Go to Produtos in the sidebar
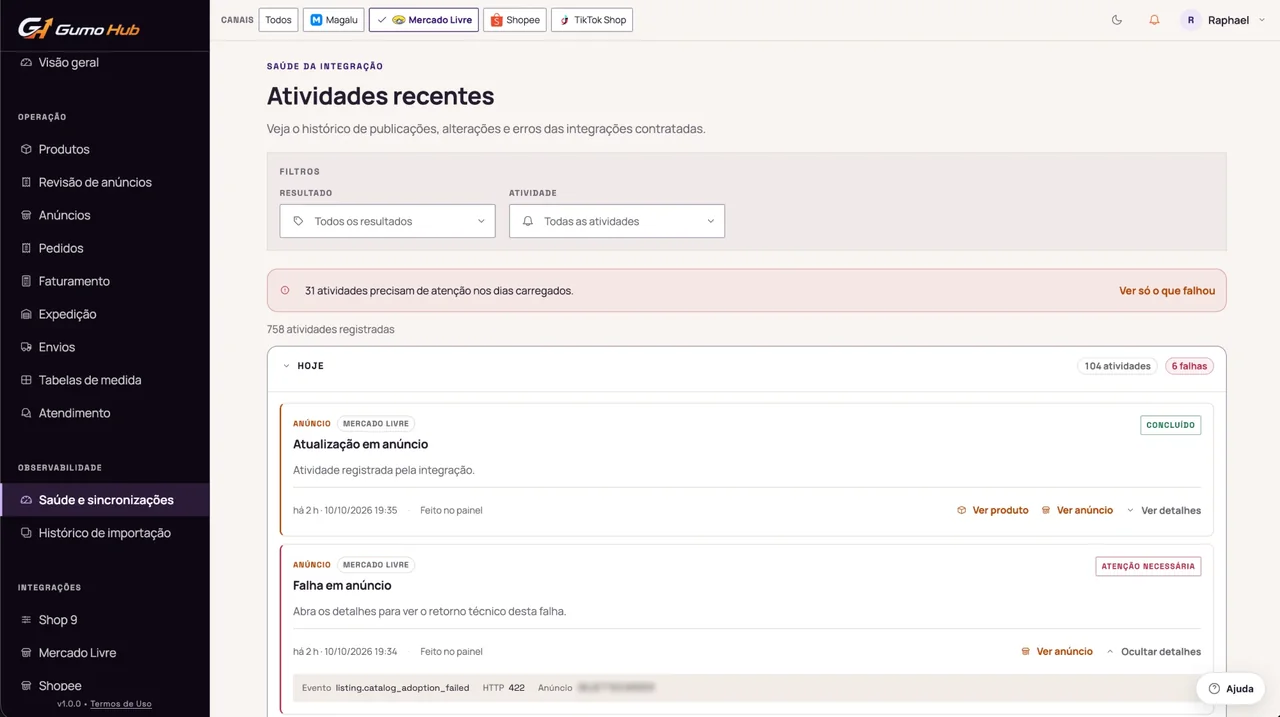This screenshot has height=717, width=1280. tap(104, 149)
